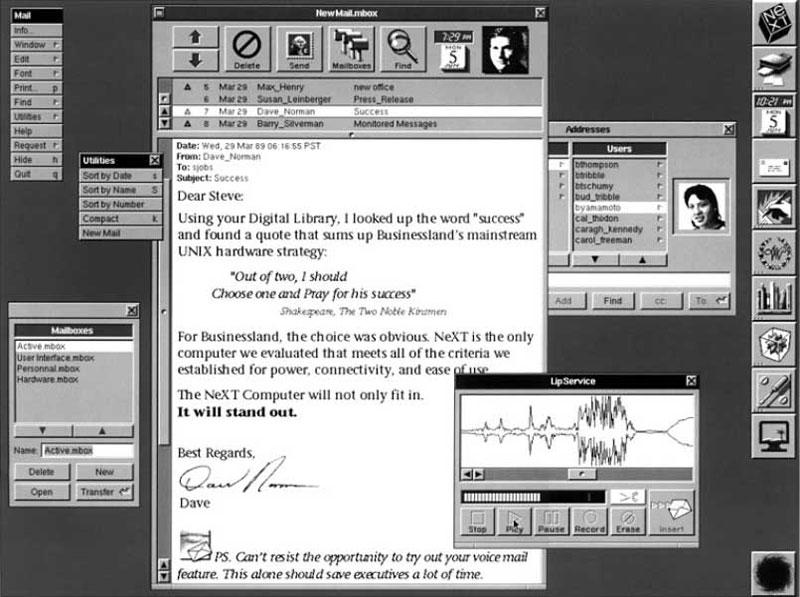Open Send message toolbar icon

tap(299, 49)
